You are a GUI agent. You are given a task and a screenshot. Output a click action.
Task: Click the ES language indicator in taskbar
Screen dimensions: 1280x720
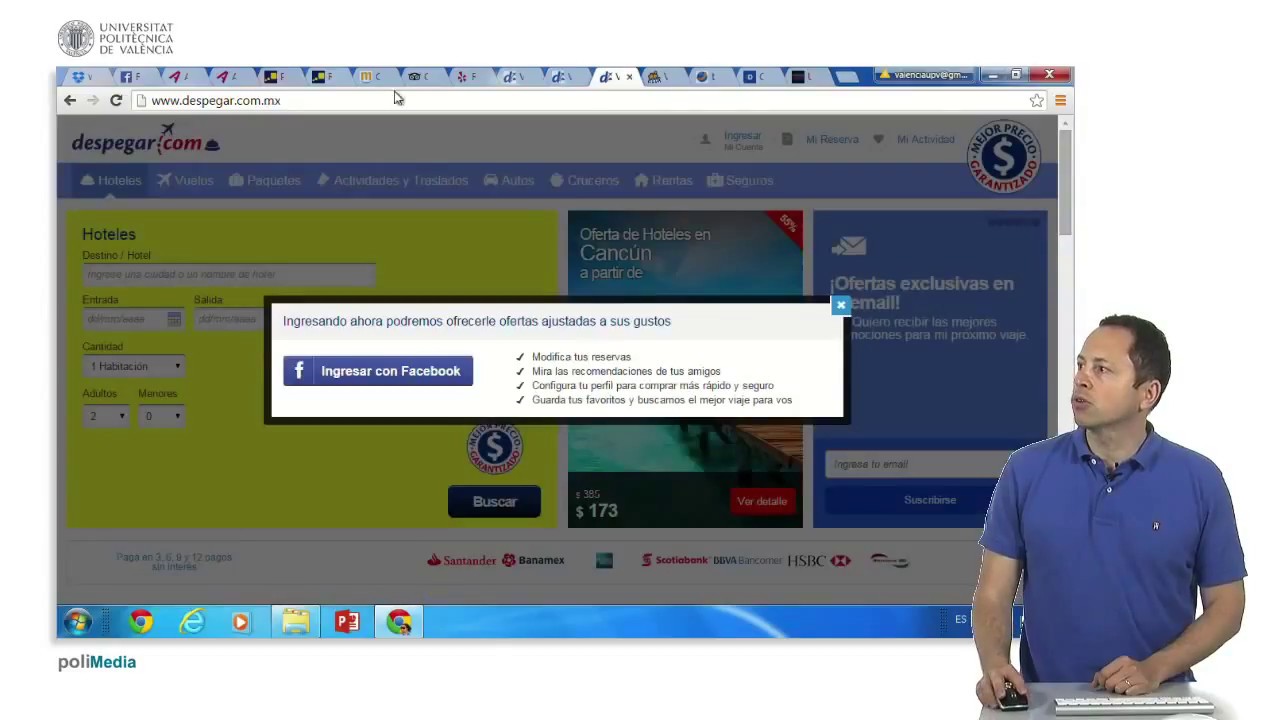(x=961, y=620)
